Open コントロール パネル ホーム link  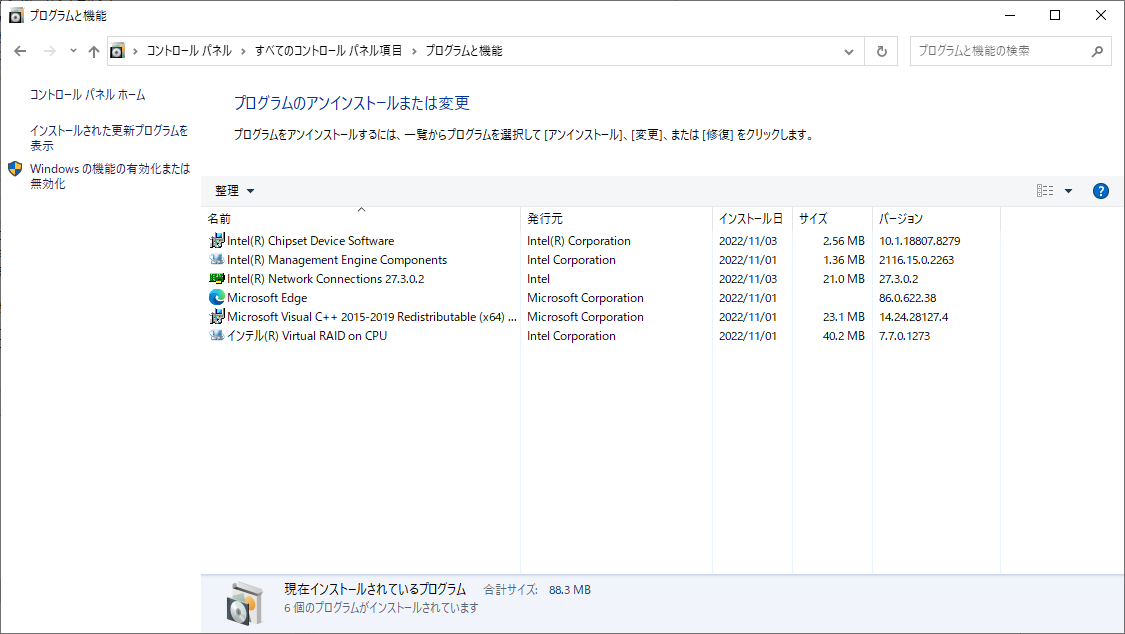88,95
